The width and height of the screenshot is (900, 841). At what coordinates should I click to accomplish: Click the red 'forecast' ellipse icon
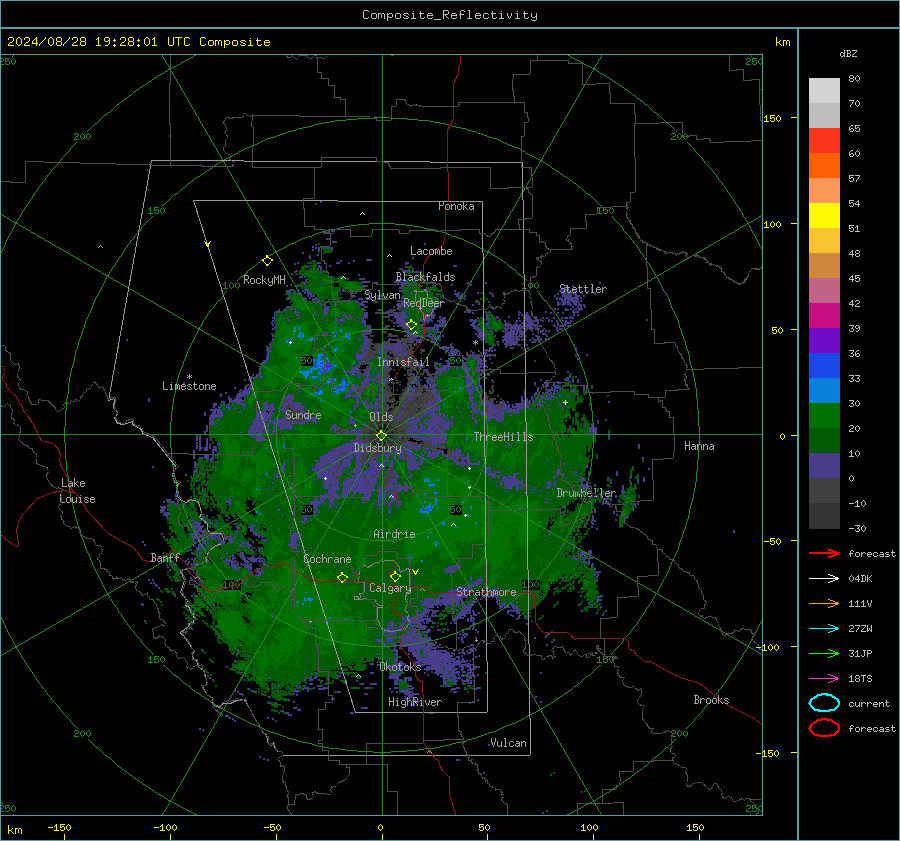pyautogui.click(x=824, y=728)
